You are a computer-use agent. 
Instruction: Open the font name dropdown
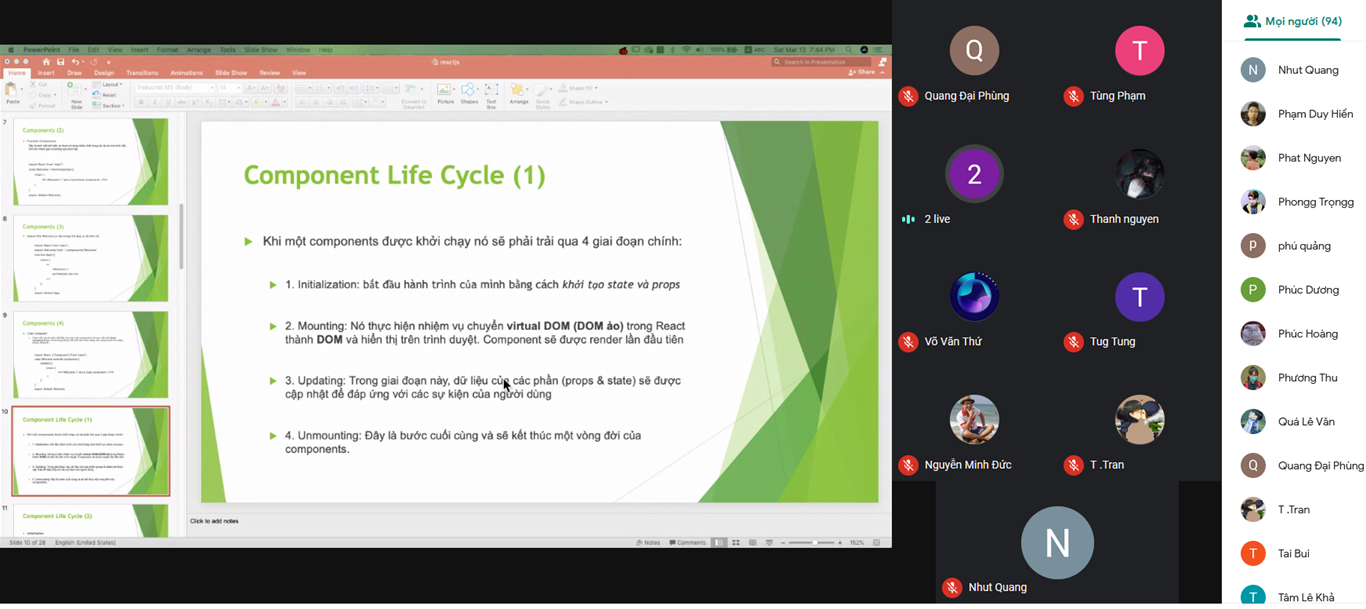(x=173, y=88)
